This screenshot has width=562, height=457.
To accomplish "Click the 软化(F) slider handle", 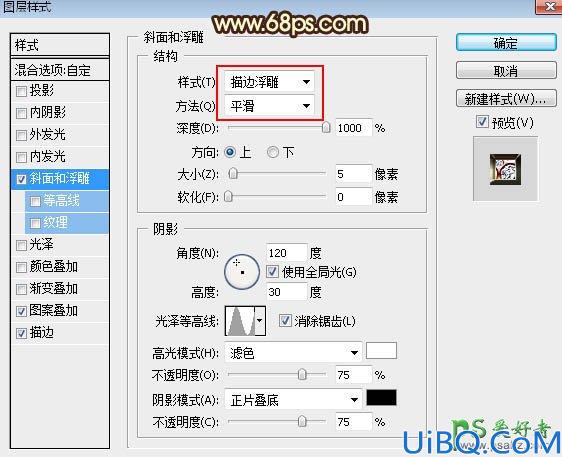I will (229, 196).
